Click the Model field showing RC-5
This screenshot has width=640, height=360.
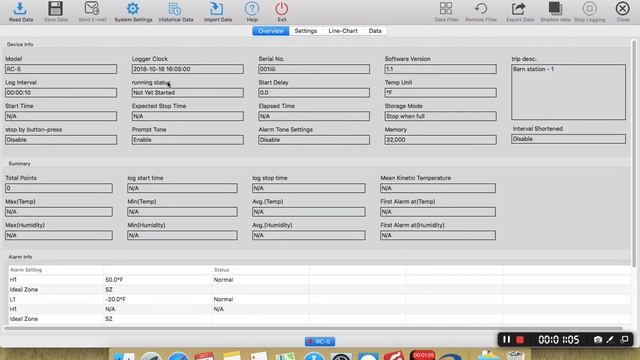tap(61, 69)
